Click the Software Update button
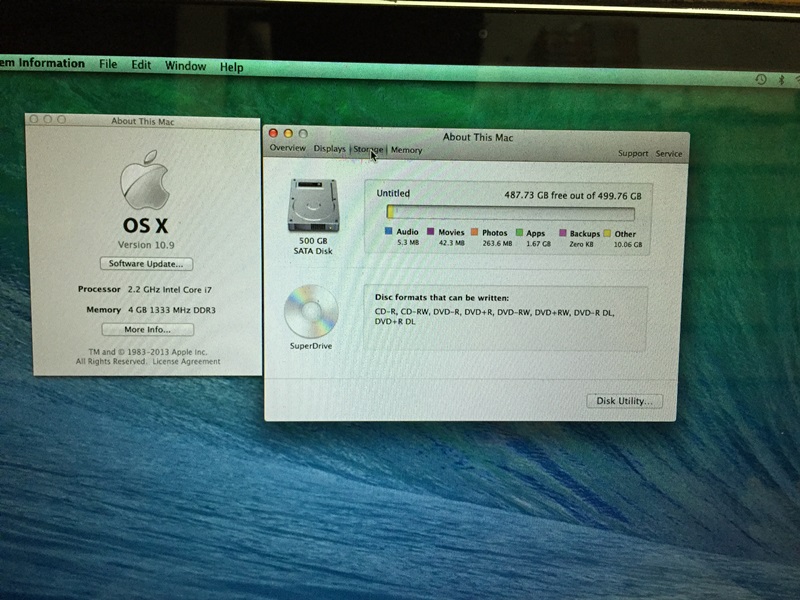This screenshot has height=600, width=800. pos(145,264)
